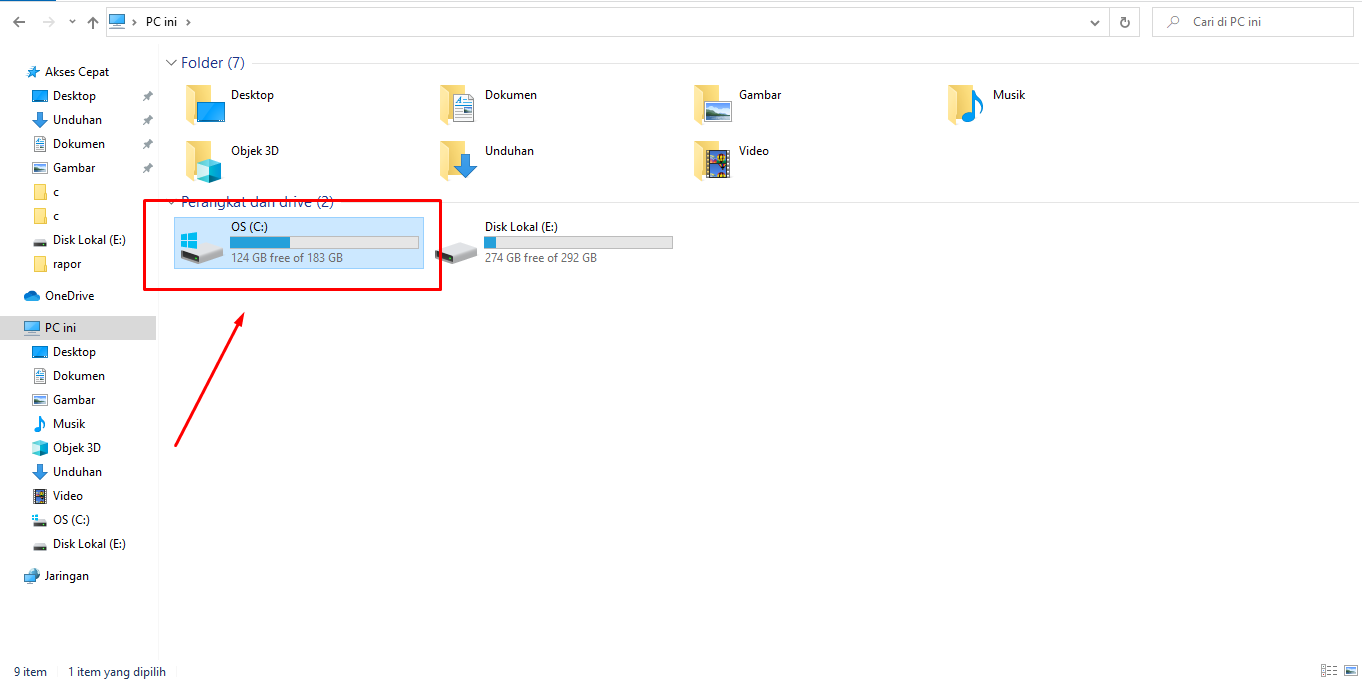
Task: Click the 'Folder (7)' group header text
Action: click(x=213, y=63)
